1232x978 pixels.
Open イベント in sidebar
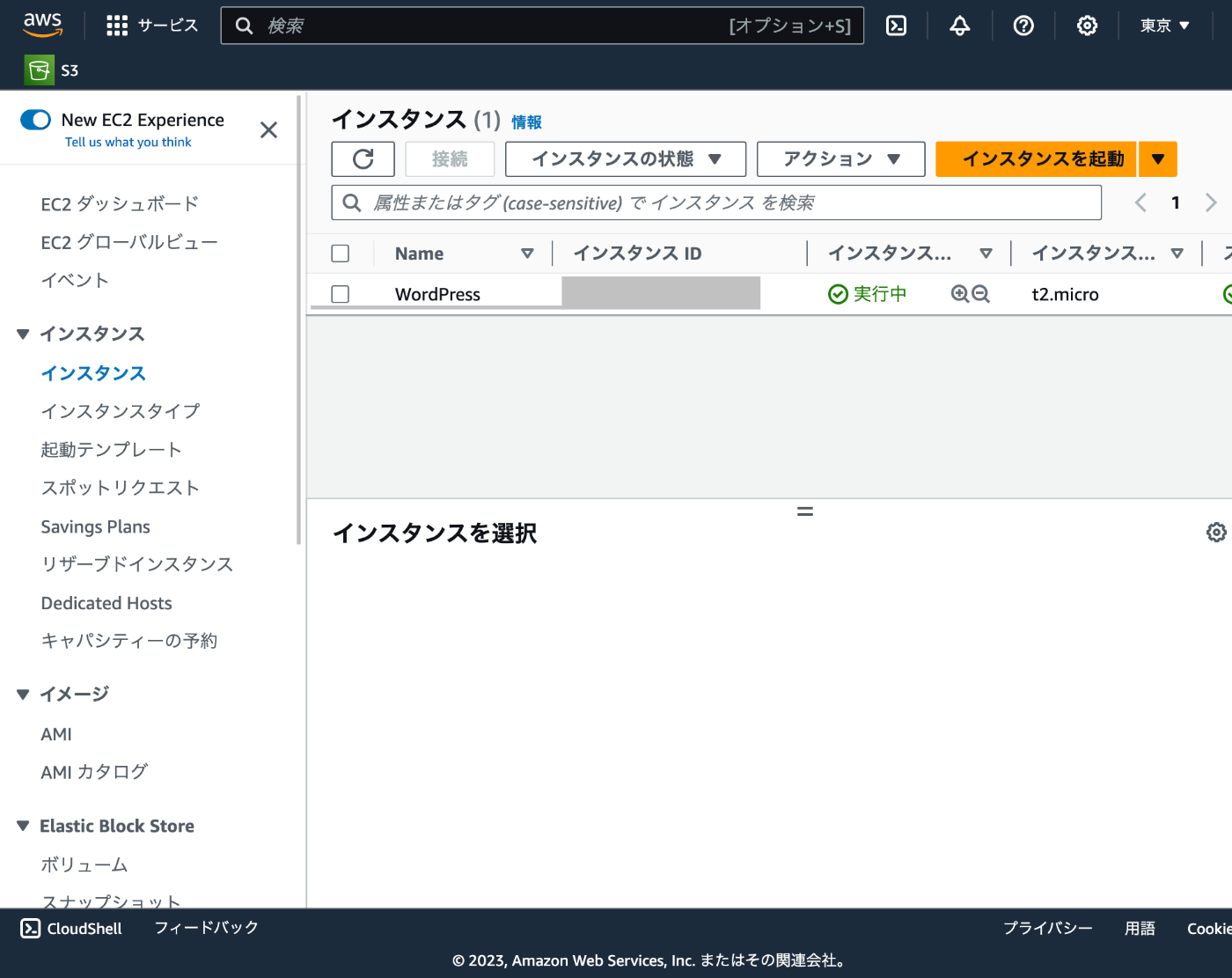tap(75, 280)
